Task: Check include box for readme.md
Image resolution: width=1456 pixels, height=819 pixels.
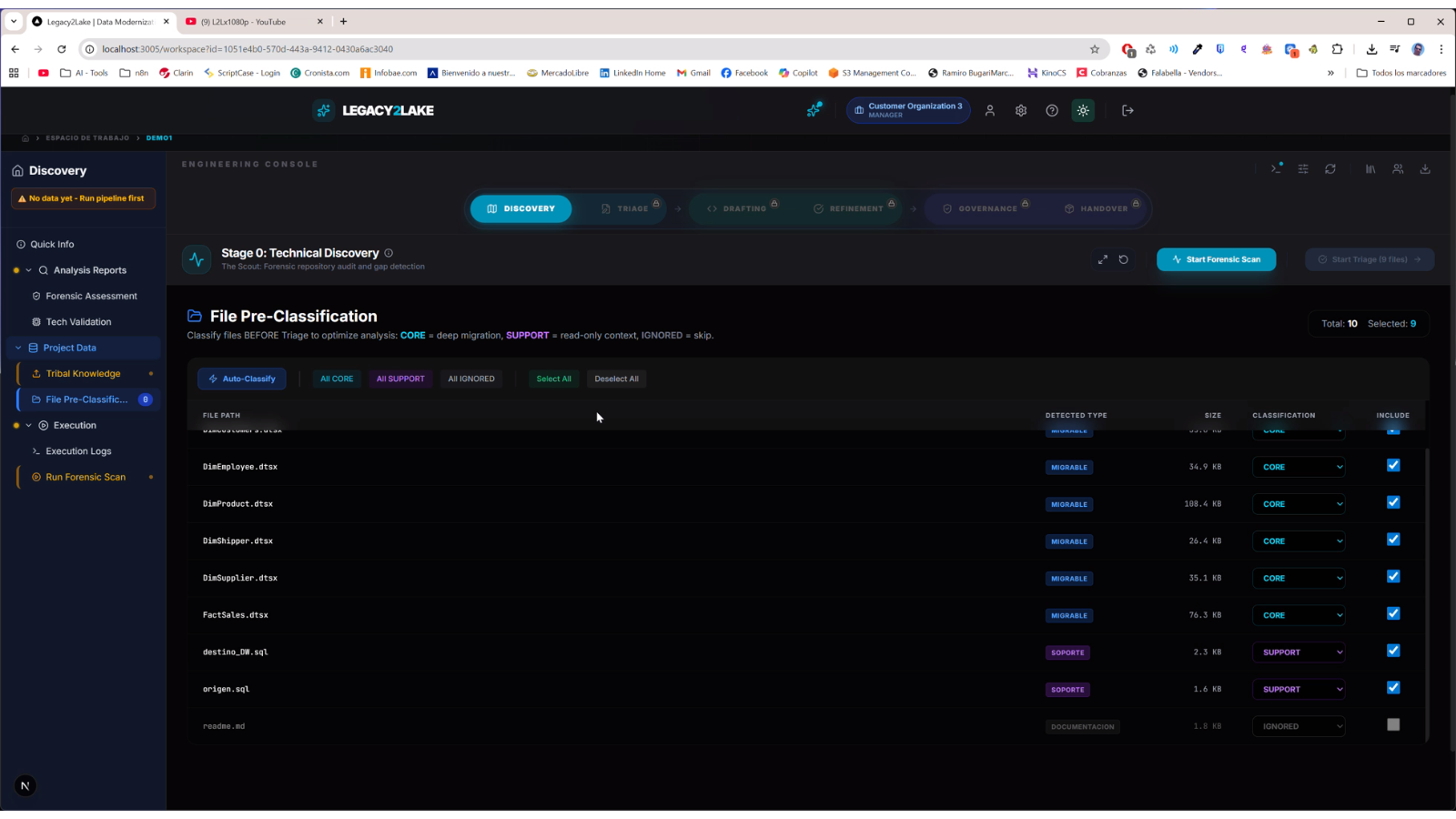Action: tap(1393, 725)
